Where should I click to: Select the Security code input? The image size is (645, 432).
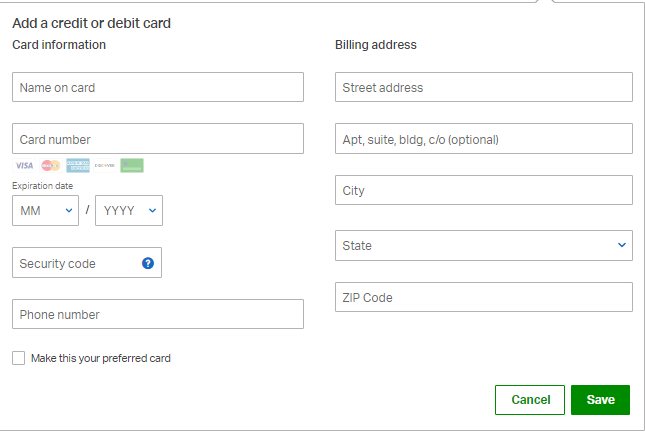point(75,263)
